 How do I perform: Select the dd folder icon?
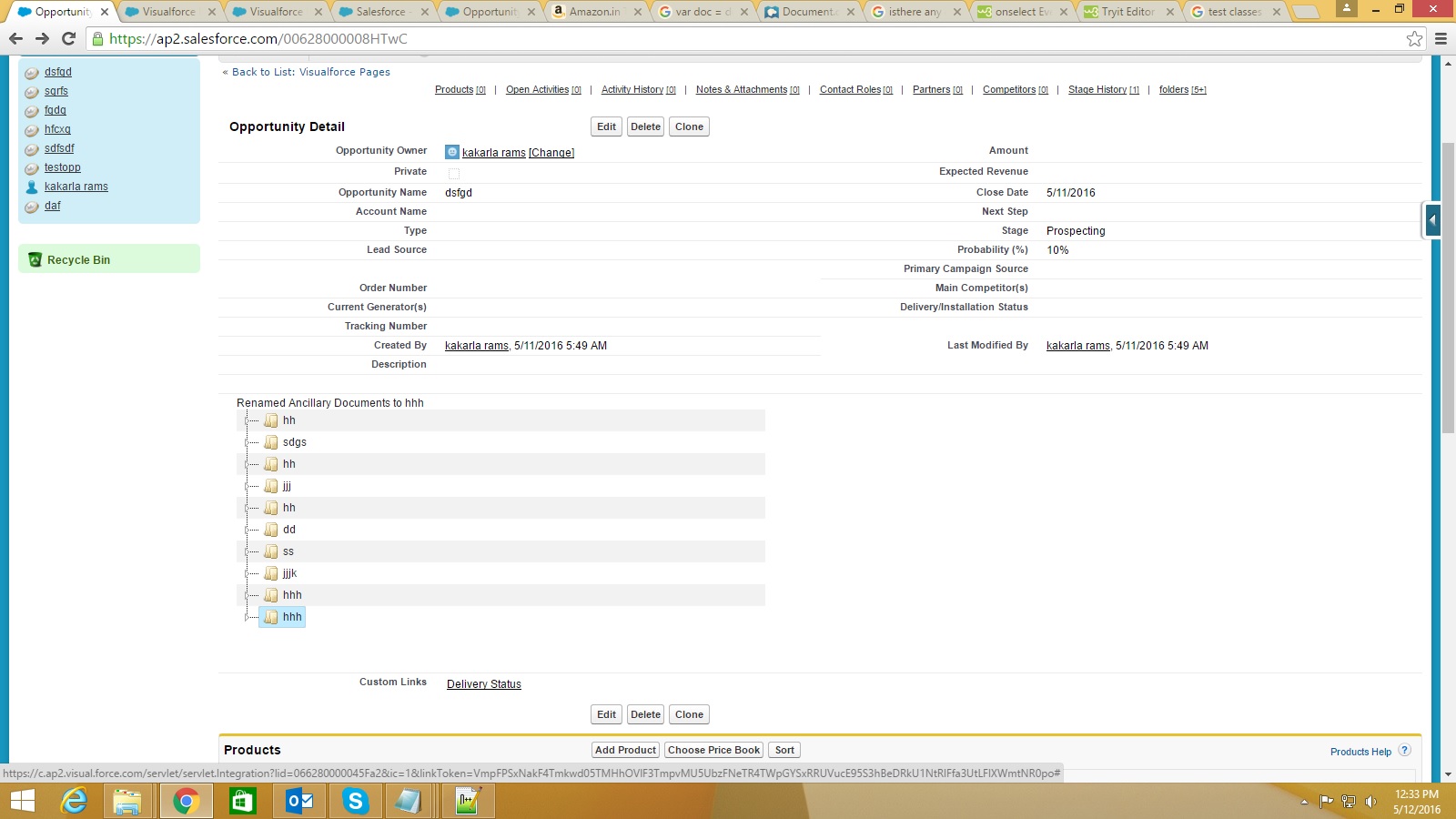click(x=271, y=530)
